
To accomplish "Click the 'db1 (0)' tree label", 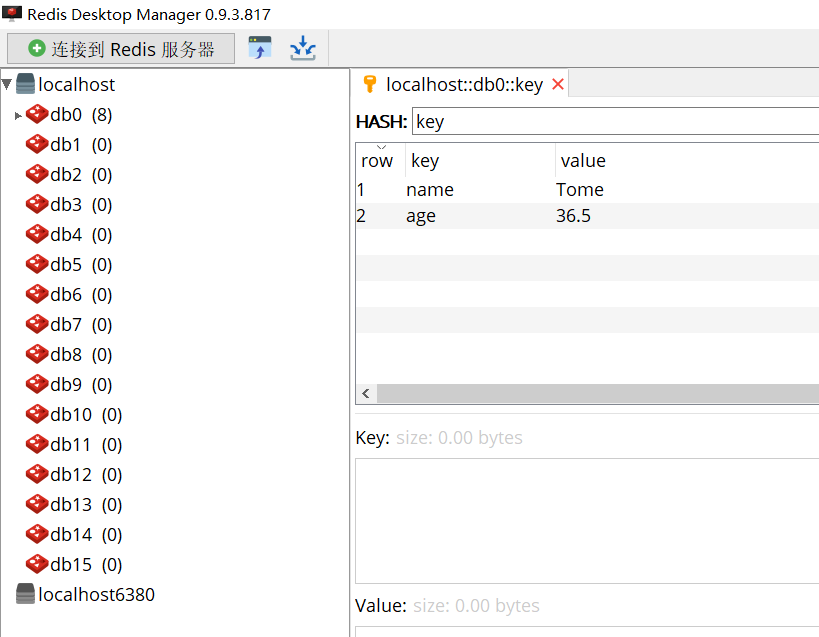I will (x=81, y=145).
